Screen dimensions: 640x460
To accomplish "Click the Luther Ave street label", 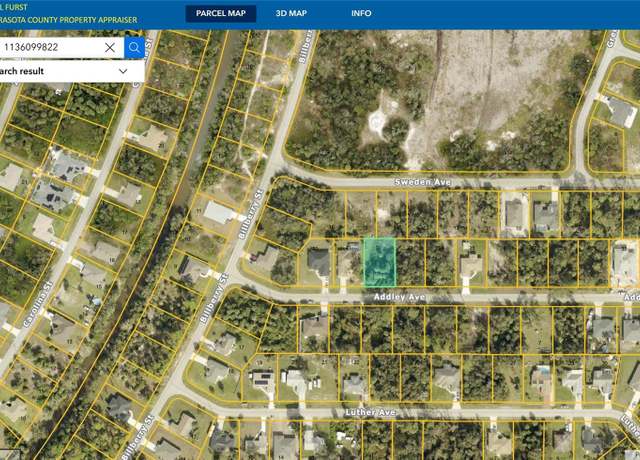I will [x=370, y=412].
